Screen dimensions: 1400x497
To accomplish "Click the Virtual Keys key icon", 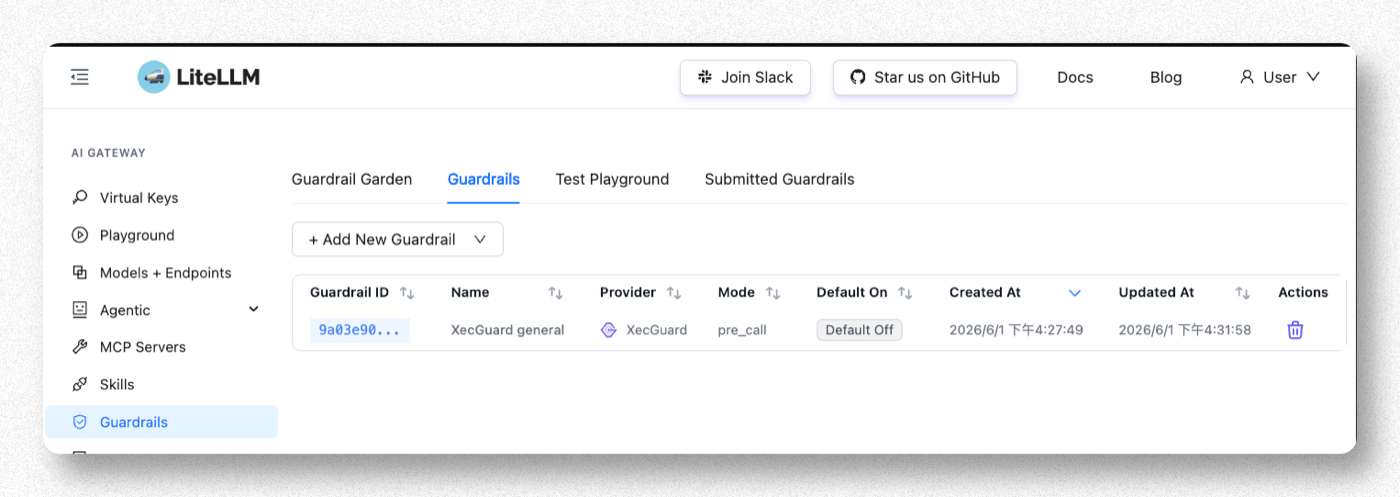I will pos(80,198).
